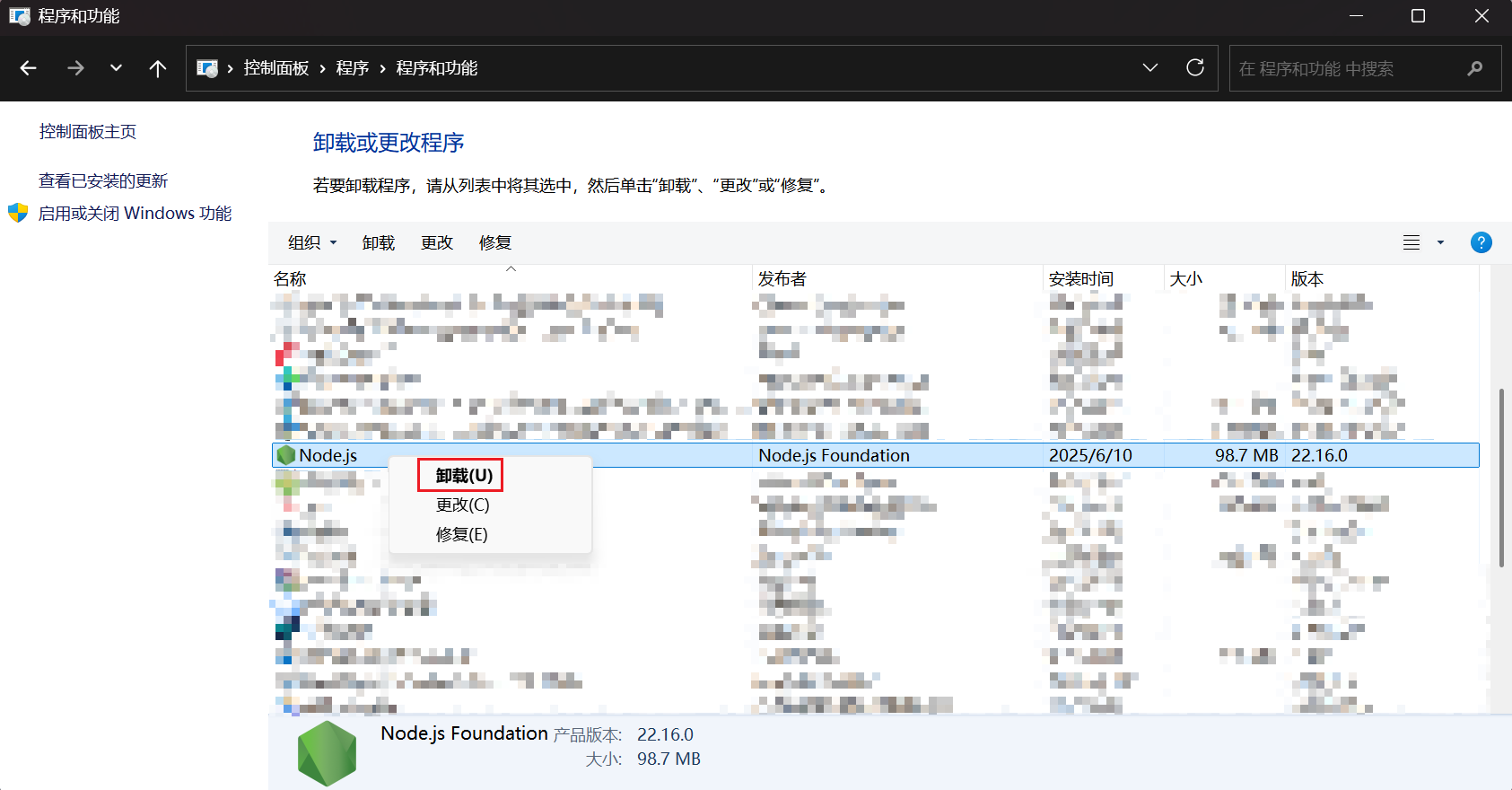Sort by 安装时间 column header

click(1105, 279)
